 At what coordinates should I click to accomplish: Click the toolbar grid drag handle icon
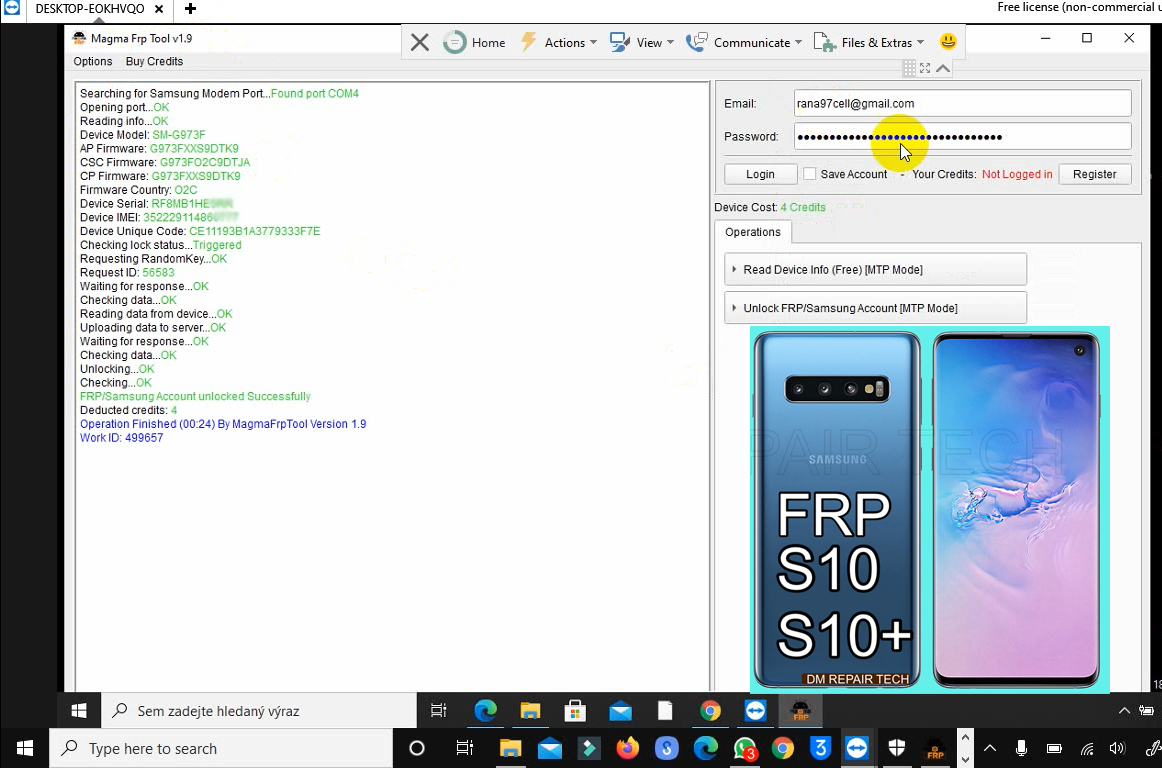[909, 68]
